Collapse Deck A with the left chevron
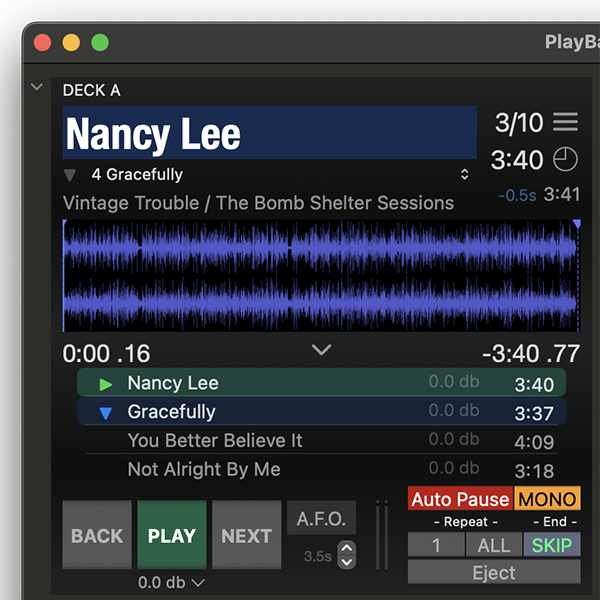Viewport: 600px width, 600px height. (x=37, y=88)
